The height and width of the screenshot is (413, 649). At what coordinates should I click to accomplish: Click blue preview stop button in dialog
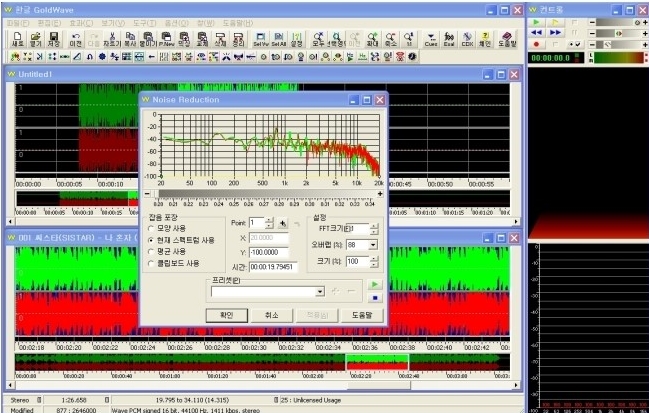[x=375, y=298]
